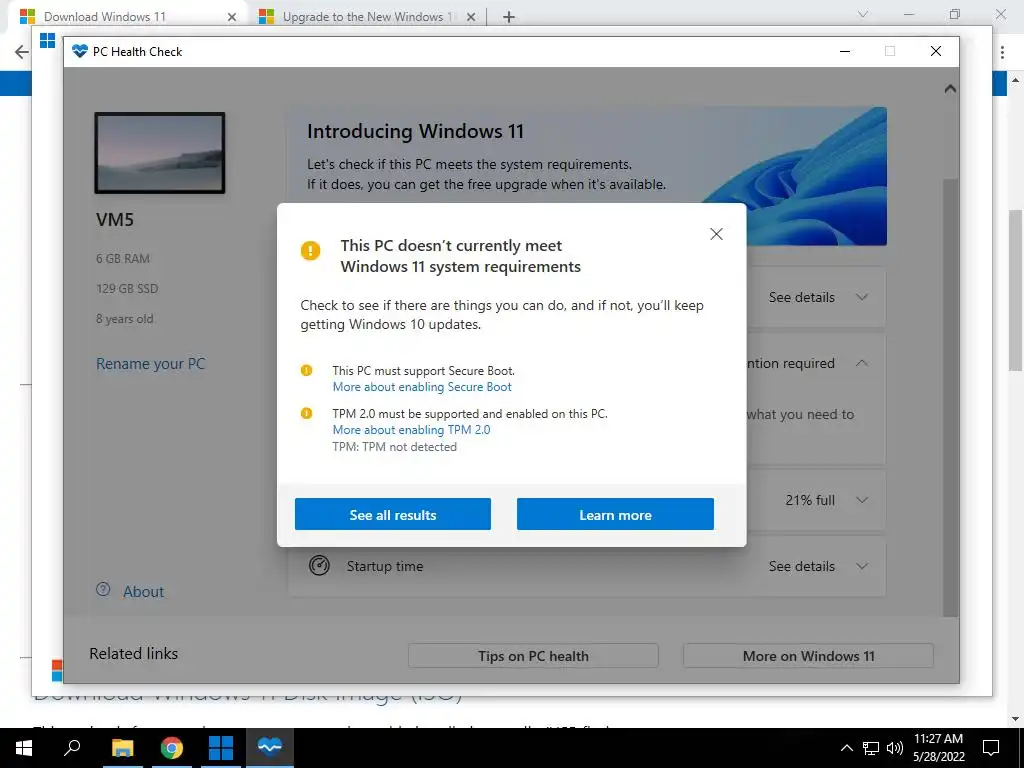Open the browser tab search chevron
Screen dimensions: 1024x768
click(863, 14)
